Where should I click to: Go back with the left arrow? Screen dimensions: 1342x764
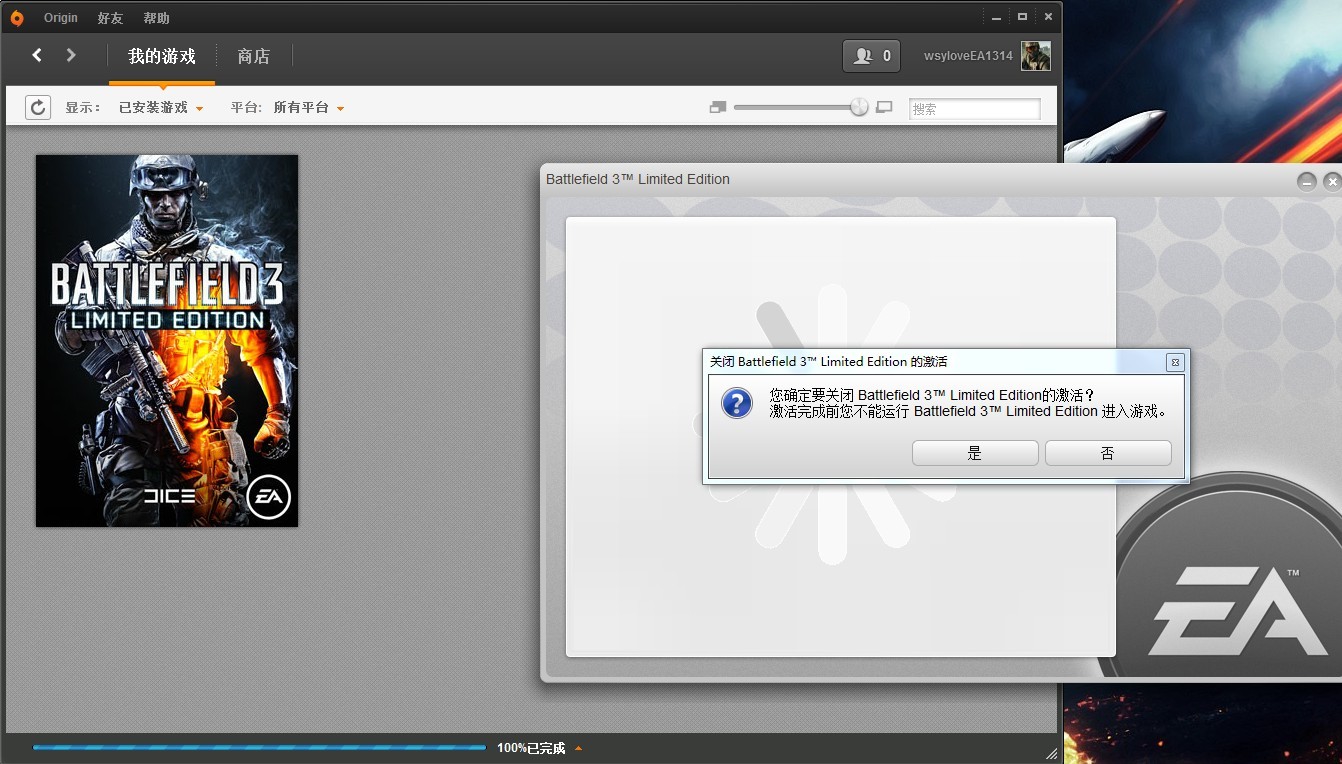37,55
